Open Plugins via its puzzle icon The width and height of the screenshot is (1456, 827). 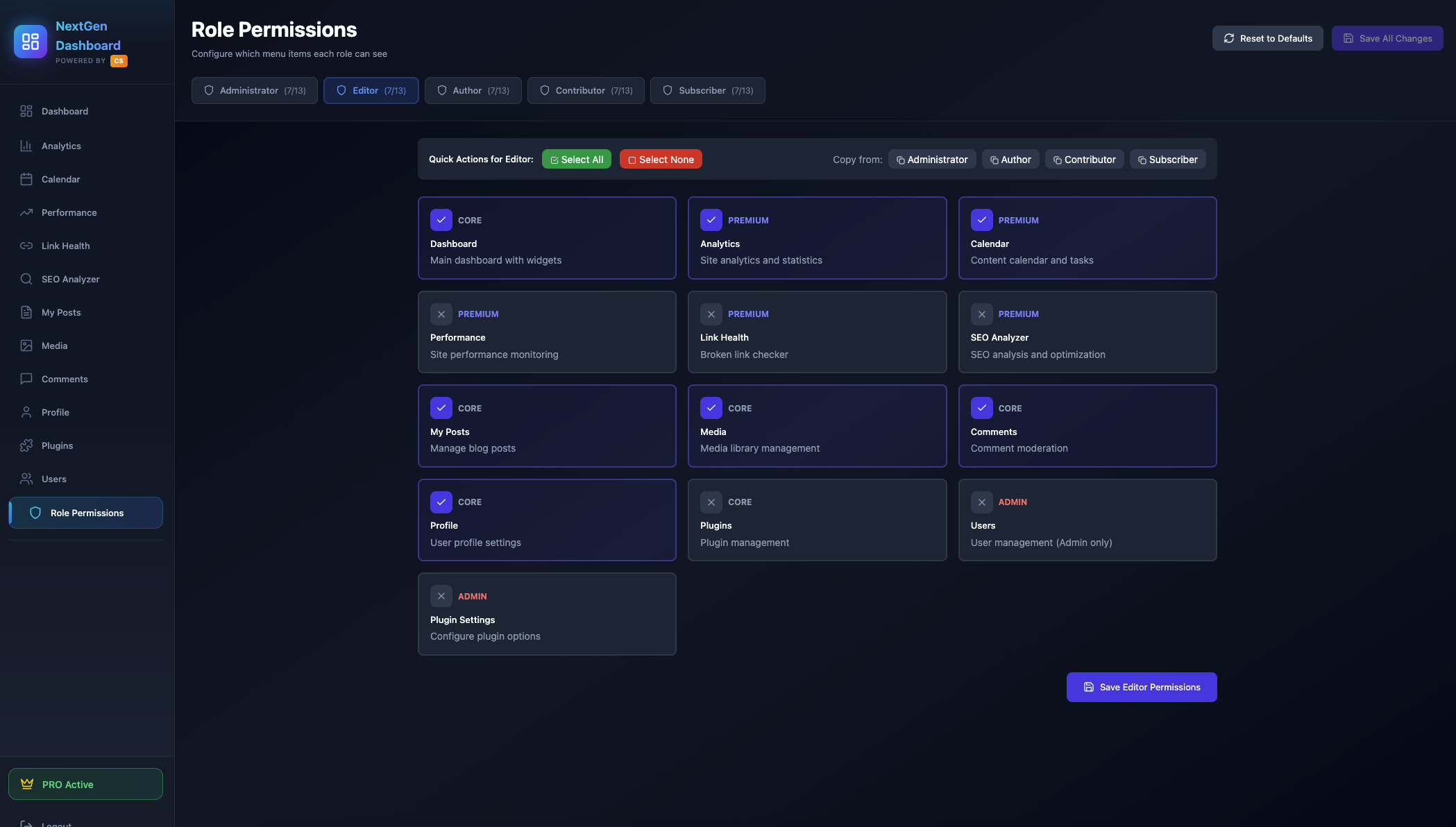coord(26,445)
